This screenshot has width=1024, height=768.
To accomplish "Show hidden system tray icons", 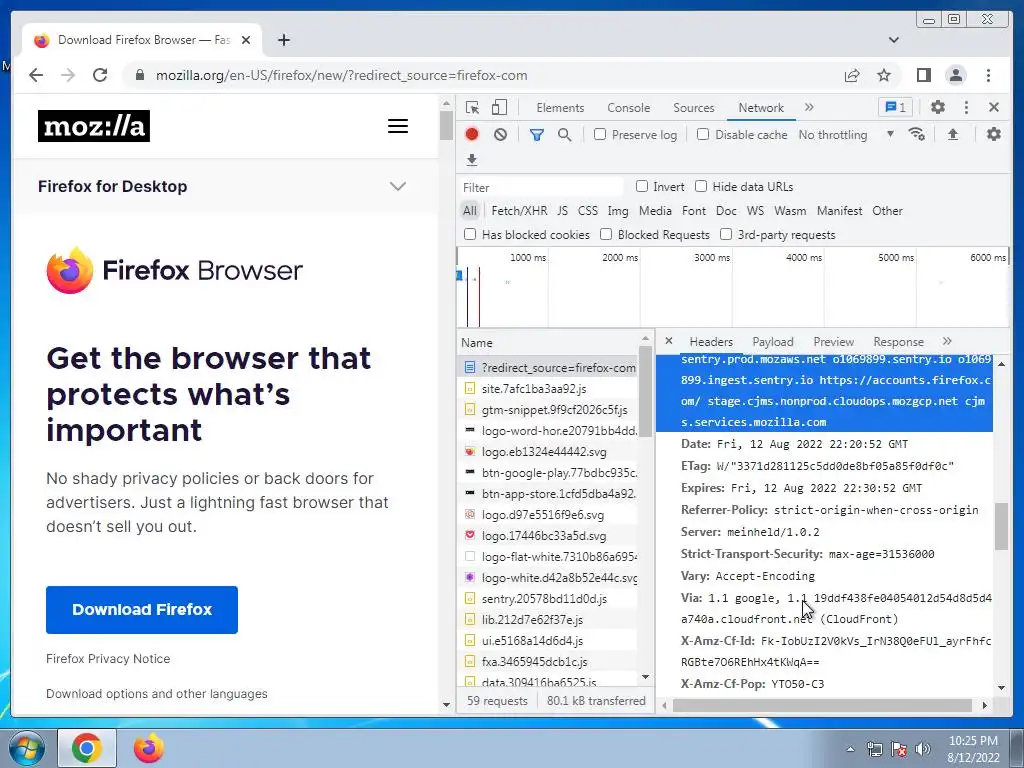I will pyautogui.click(x=850, y=749).
